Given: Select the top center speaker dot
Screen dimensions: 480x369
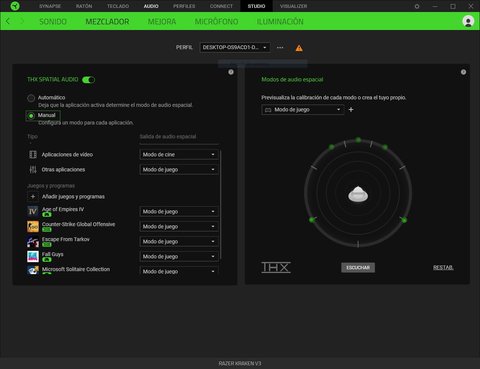Looking at the screenshot, I should tap(358, 140).
